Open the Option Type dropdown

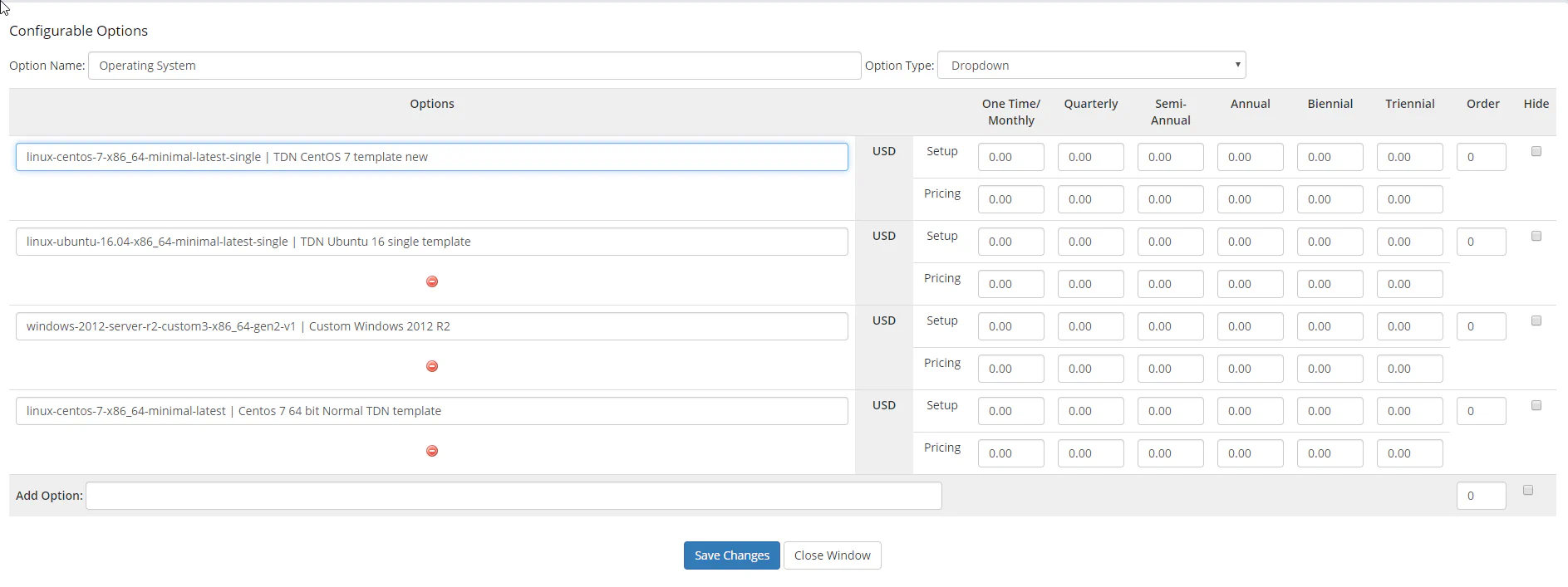coord(1091,66)
